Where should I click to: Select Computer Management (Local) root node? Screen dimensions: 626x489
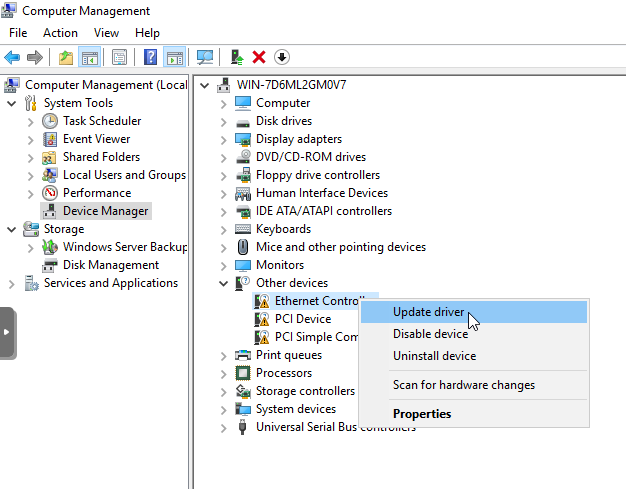pyautogui.click(x=106, y=85)
